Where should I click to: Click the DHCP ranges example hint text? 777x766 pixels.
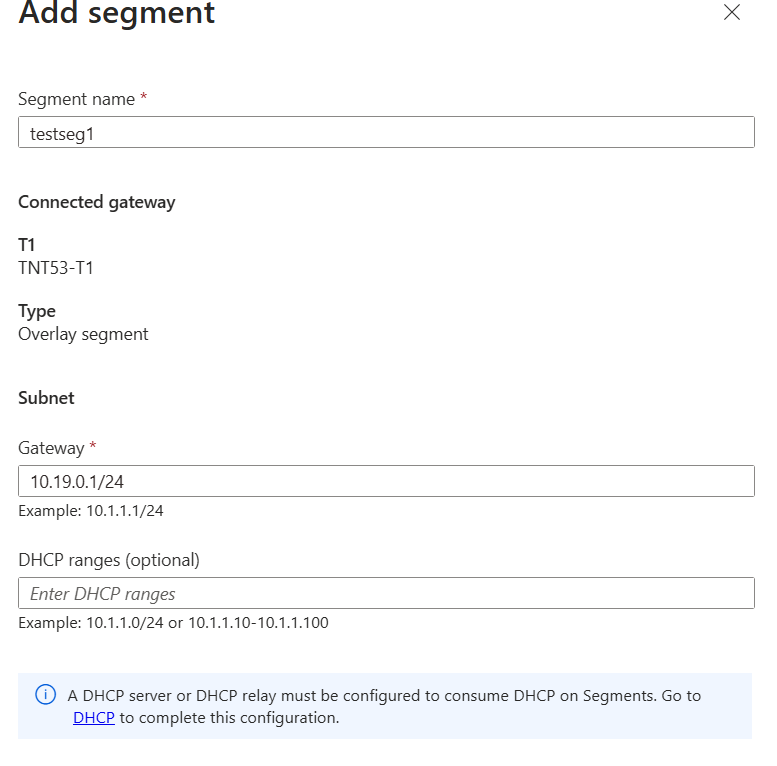173,623
